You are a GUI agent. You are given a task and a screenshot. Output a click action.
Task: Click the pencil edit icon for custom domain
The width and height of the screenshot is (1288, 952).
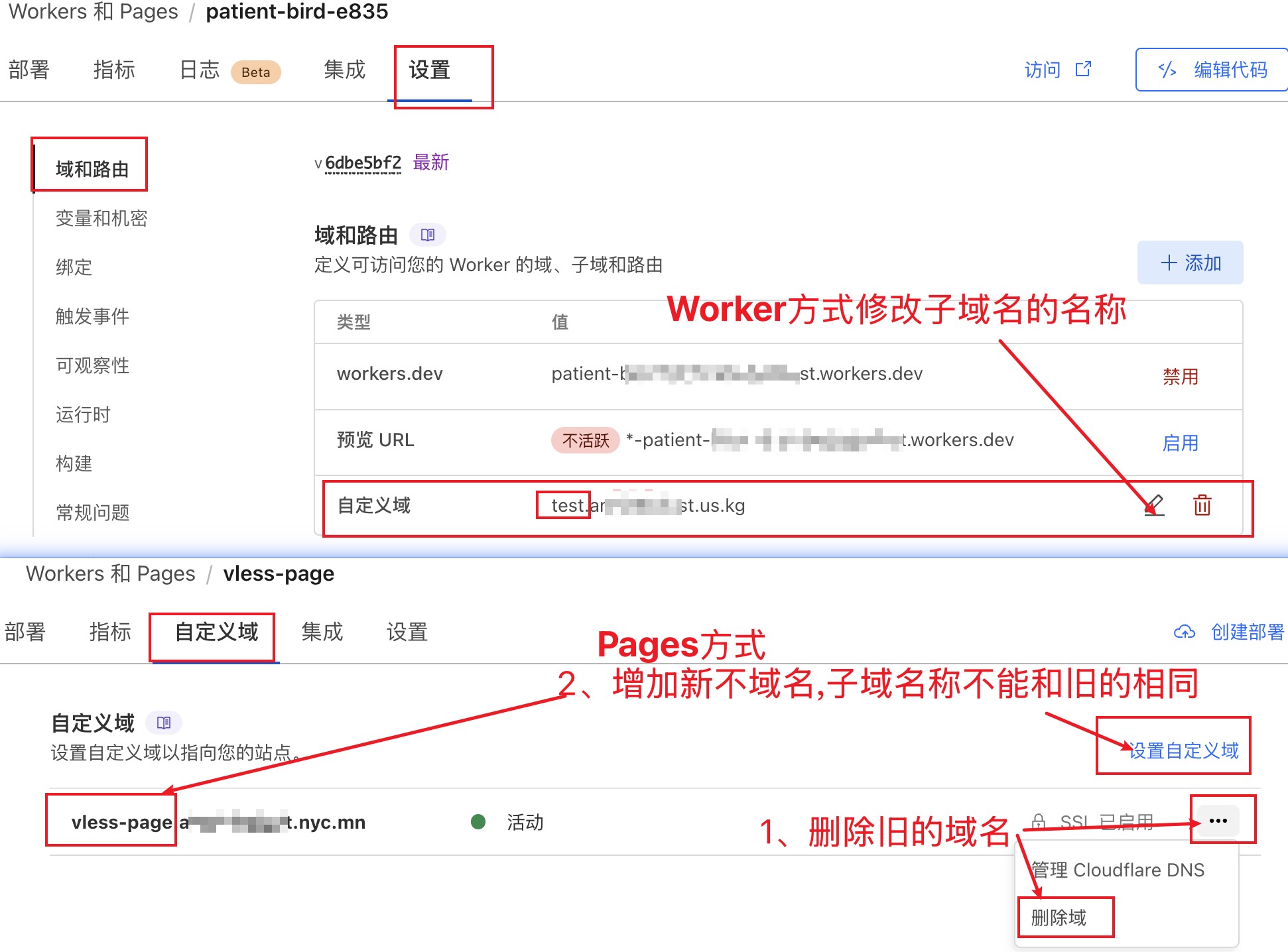[1155, 505]
